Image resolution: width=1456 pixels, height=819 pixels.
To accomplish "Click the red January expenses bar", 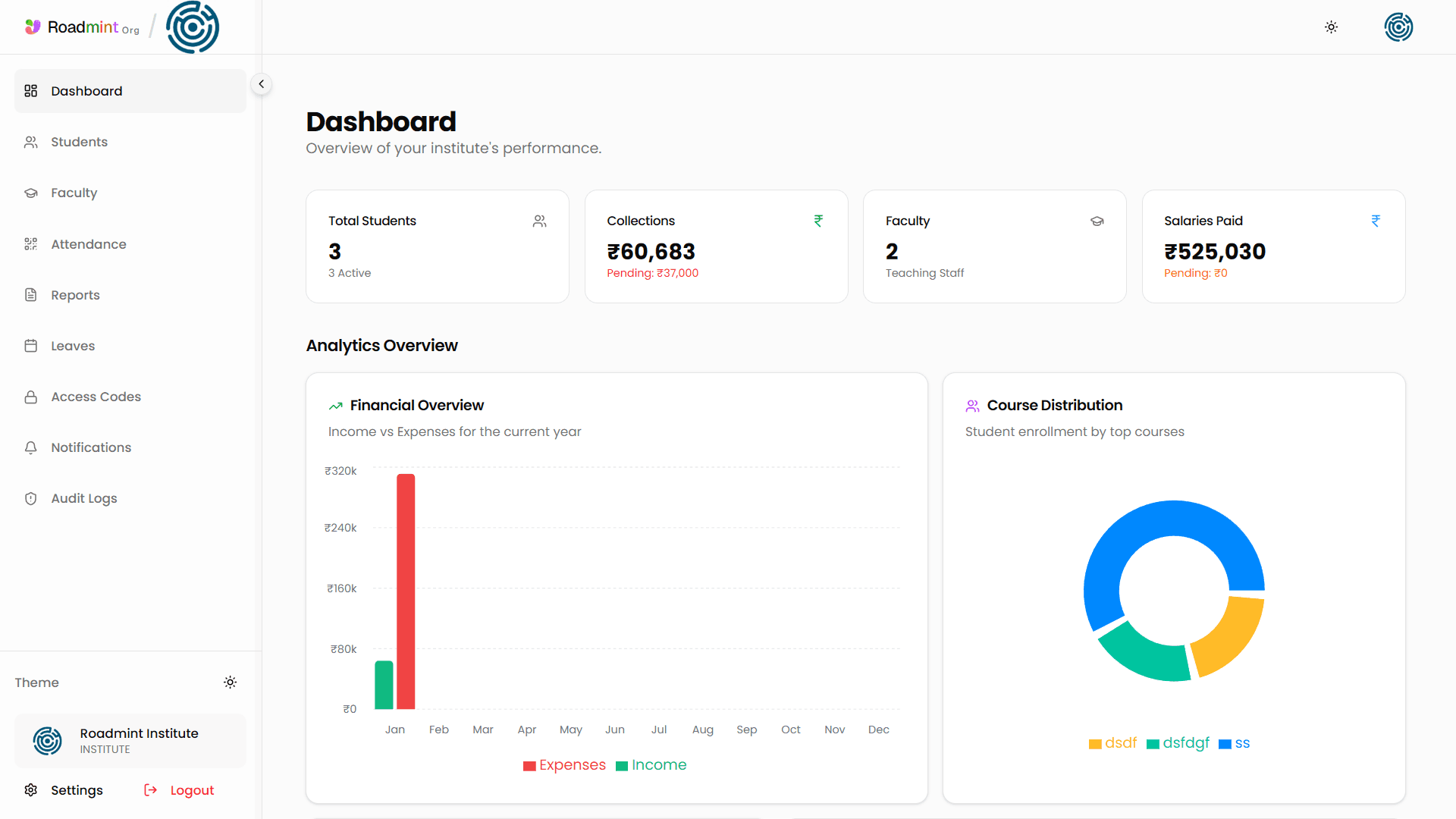I will (x=406, y=591).
